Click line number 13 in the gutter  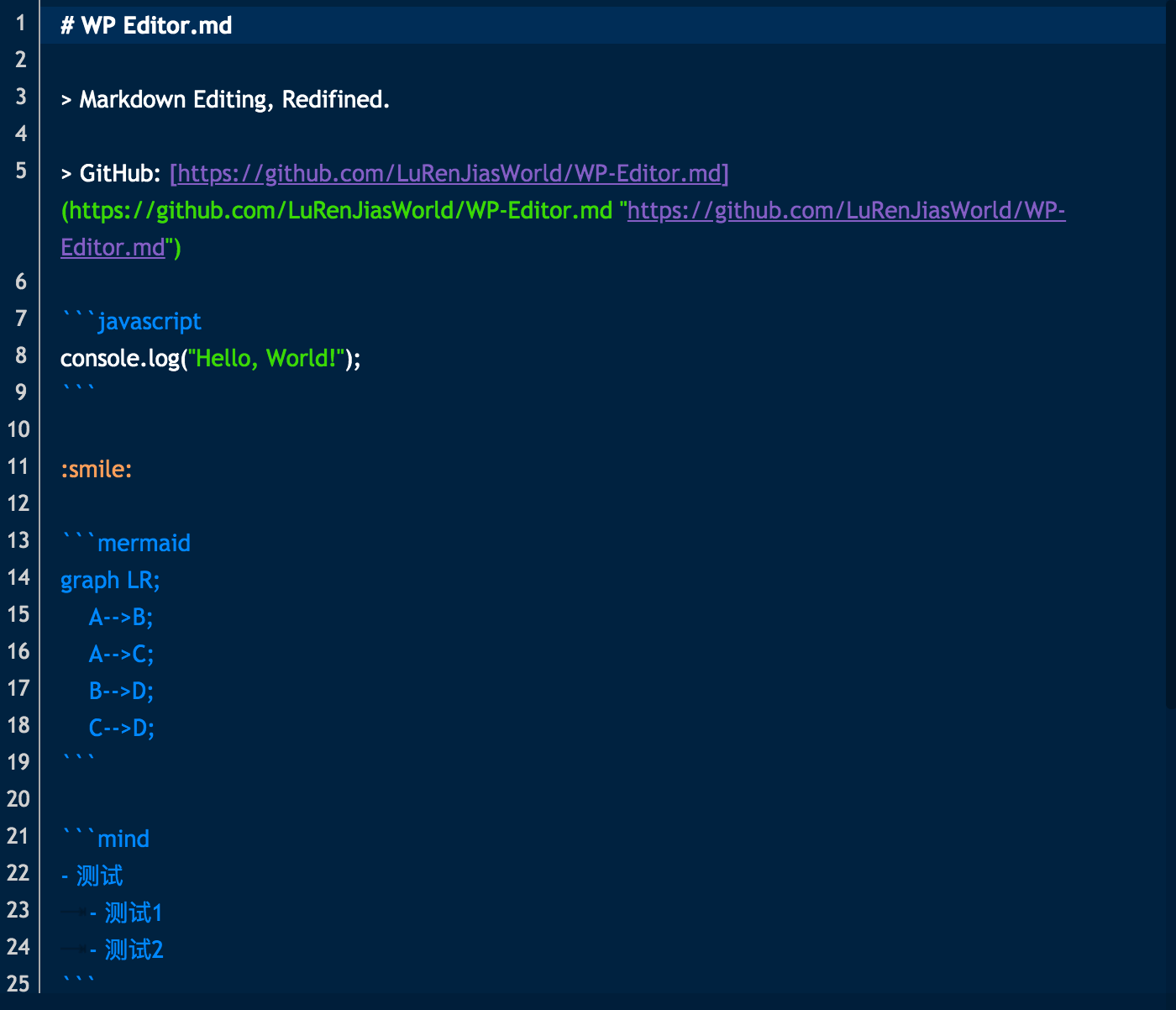coord(18,540)
